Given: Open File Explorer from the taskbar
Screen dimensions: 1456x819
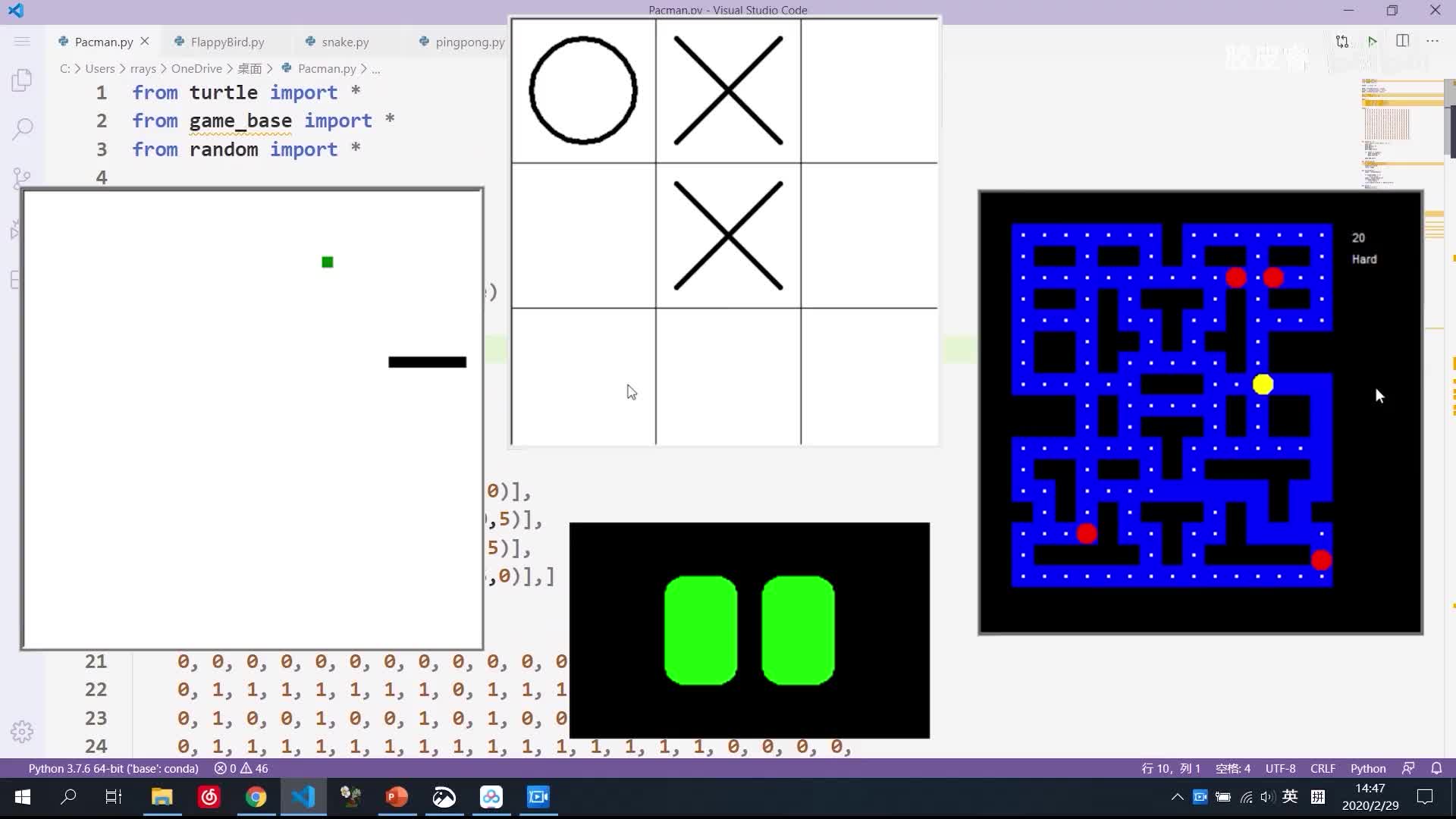Looking at the screenshot, I should [x=162, y=797].
